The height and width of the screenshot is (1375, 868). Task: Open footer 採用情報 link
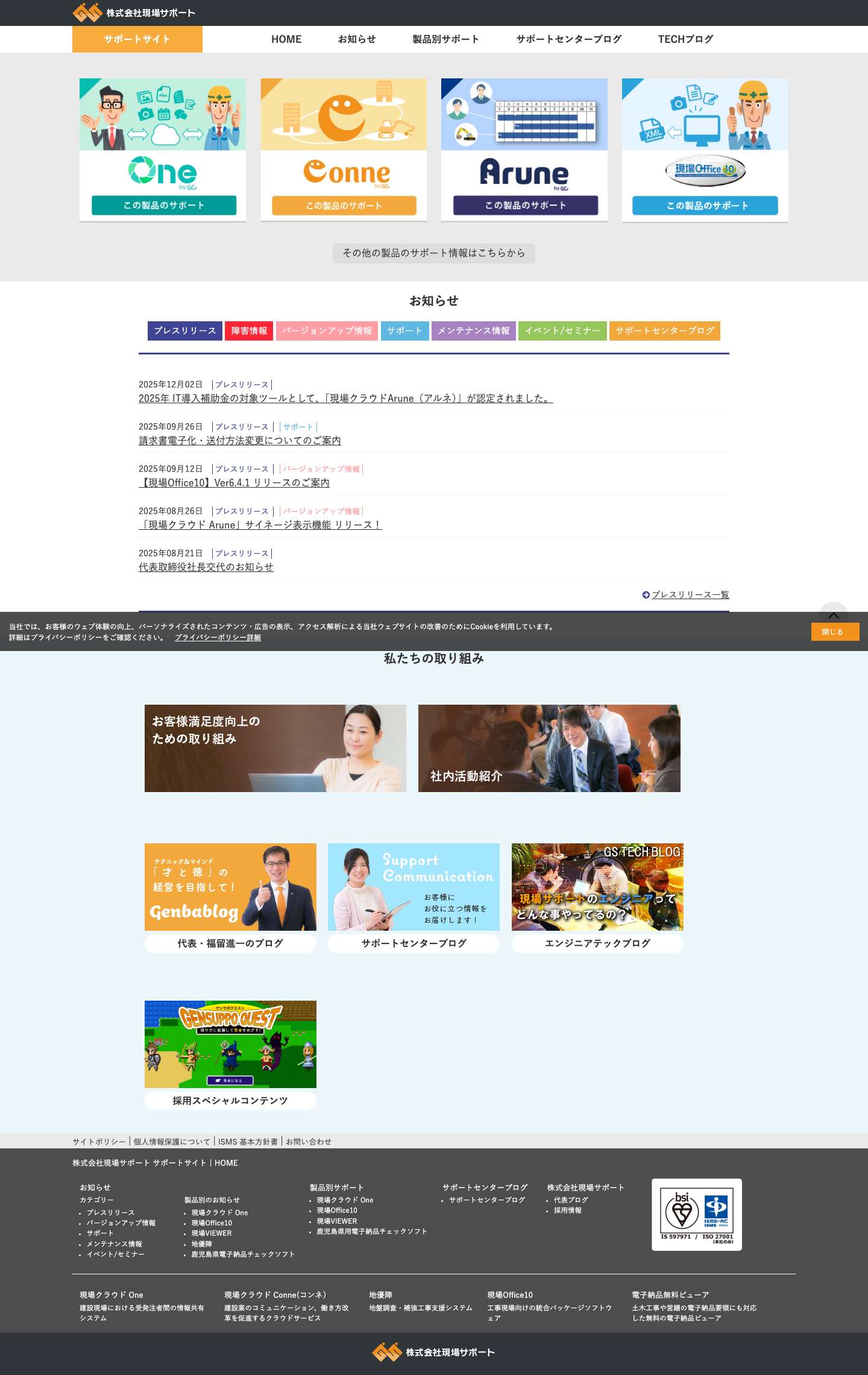pyautogui.click(x=568, y=1210)
